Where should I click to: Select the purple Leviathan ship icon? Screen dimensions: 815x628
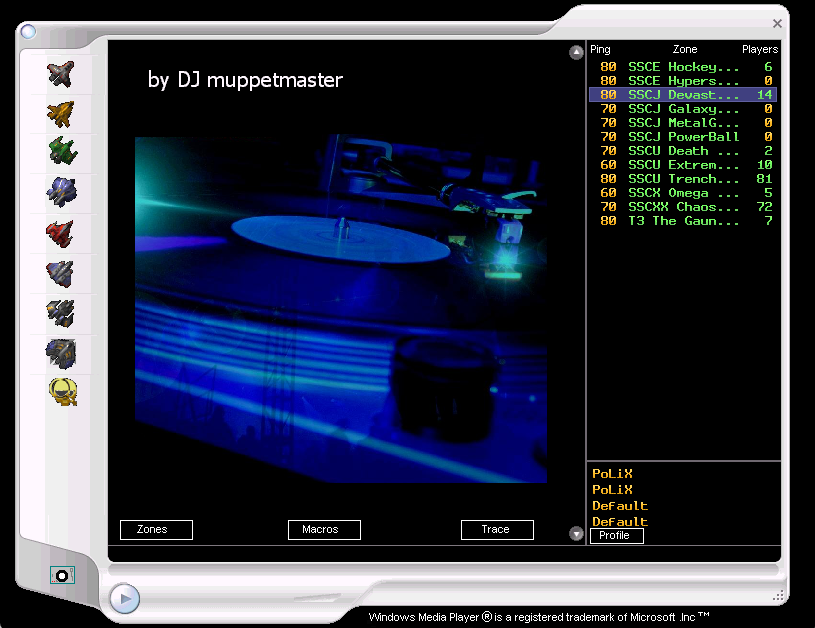click(x=61, y=192)
